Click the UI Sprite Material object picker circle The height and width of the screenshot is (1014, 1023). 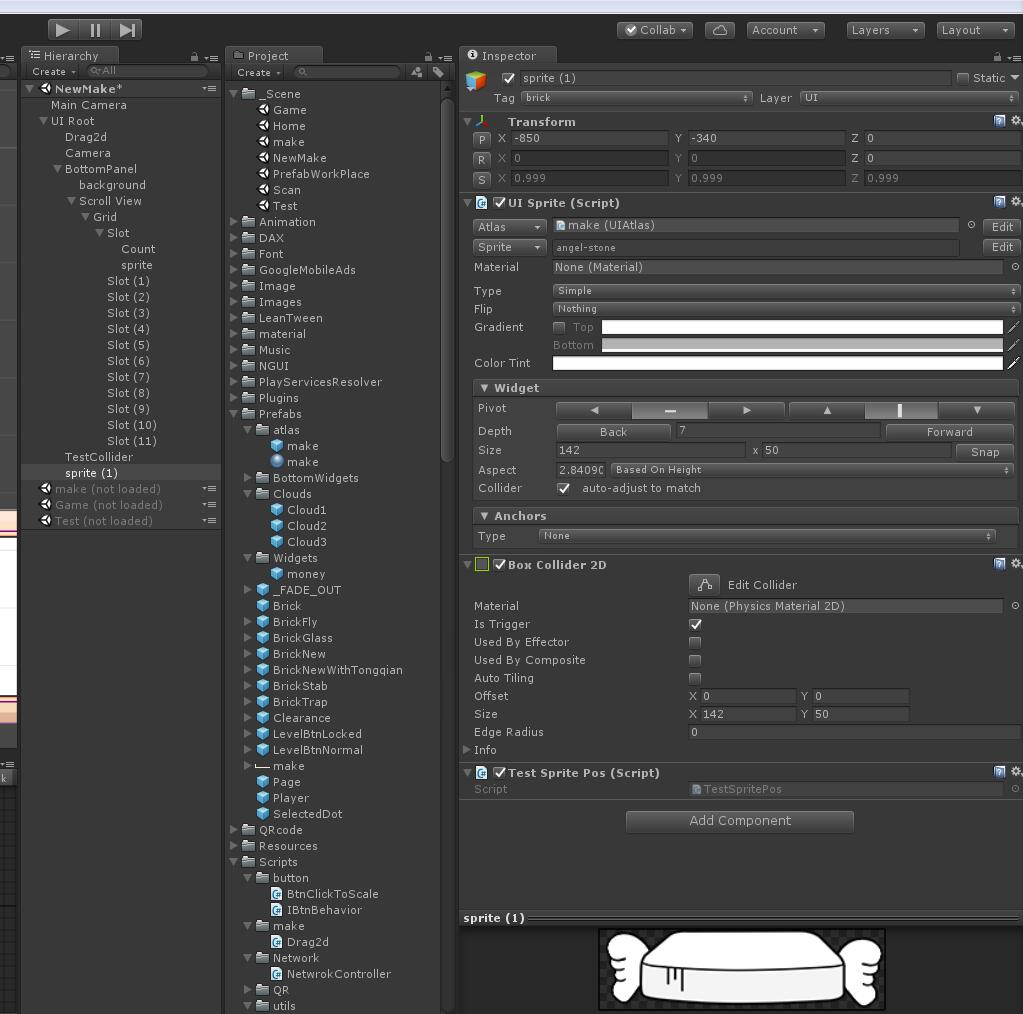(x=1015, y=266)
